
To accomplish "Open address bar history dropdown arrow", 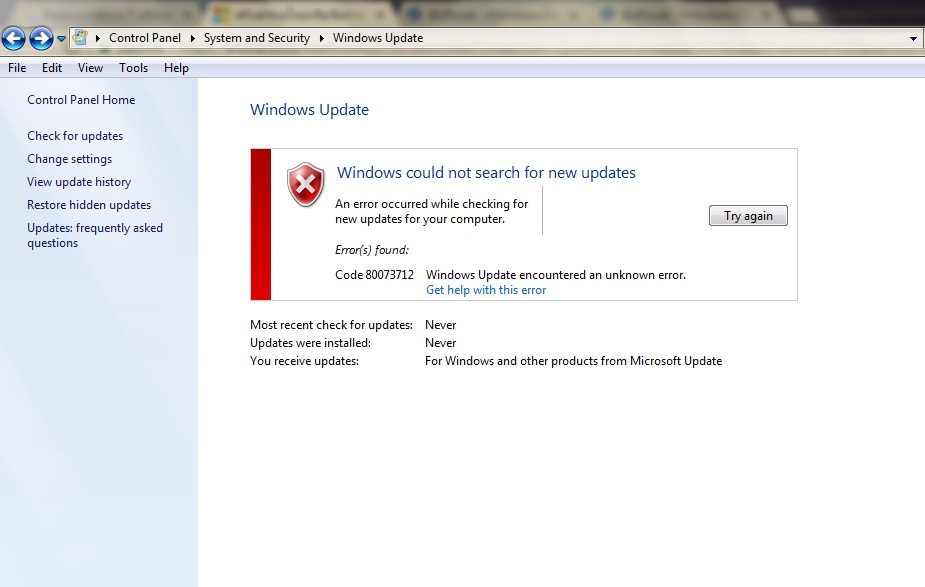I will pos(913,39).
